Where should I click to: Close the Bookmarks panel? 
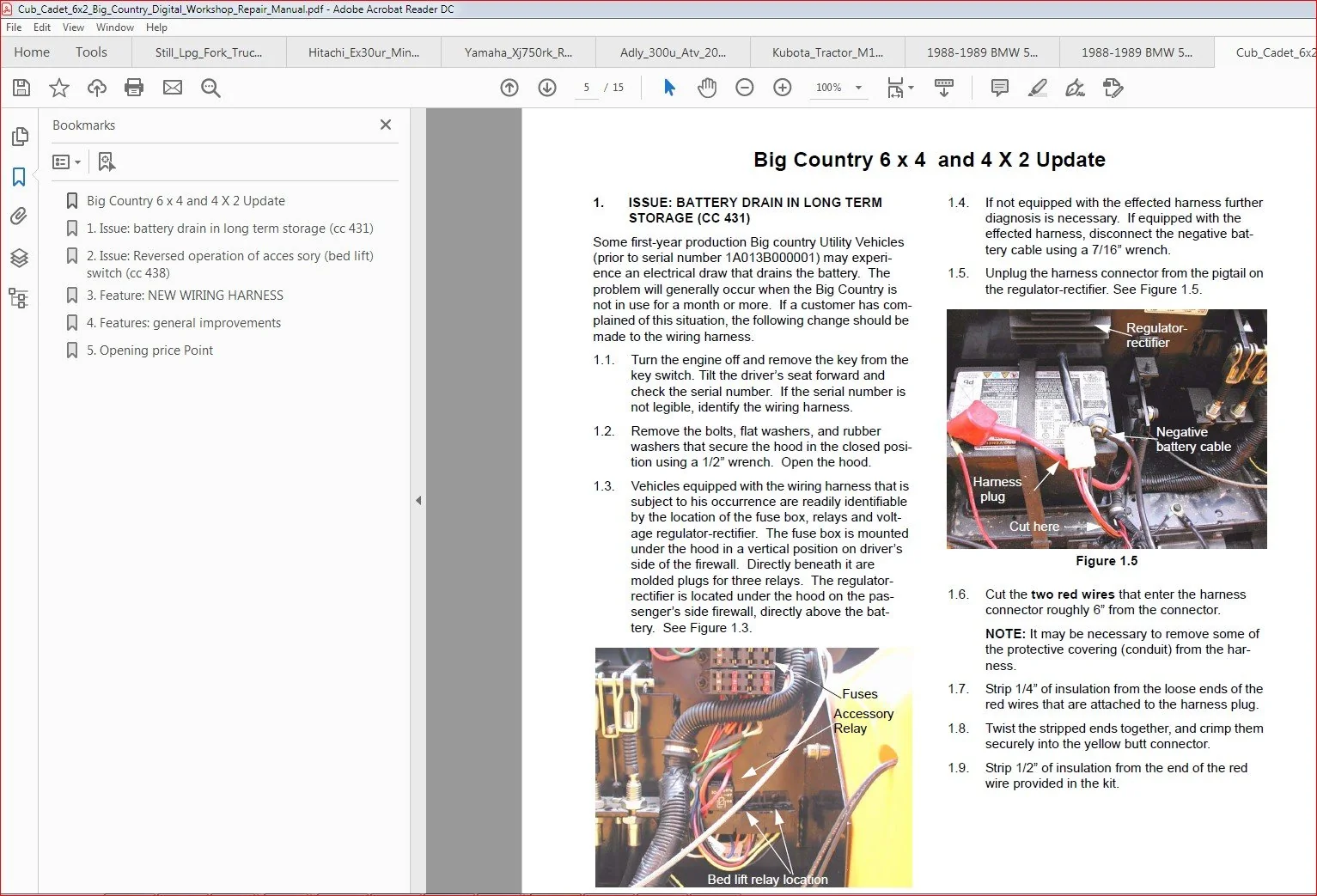(x=386, y=125)
